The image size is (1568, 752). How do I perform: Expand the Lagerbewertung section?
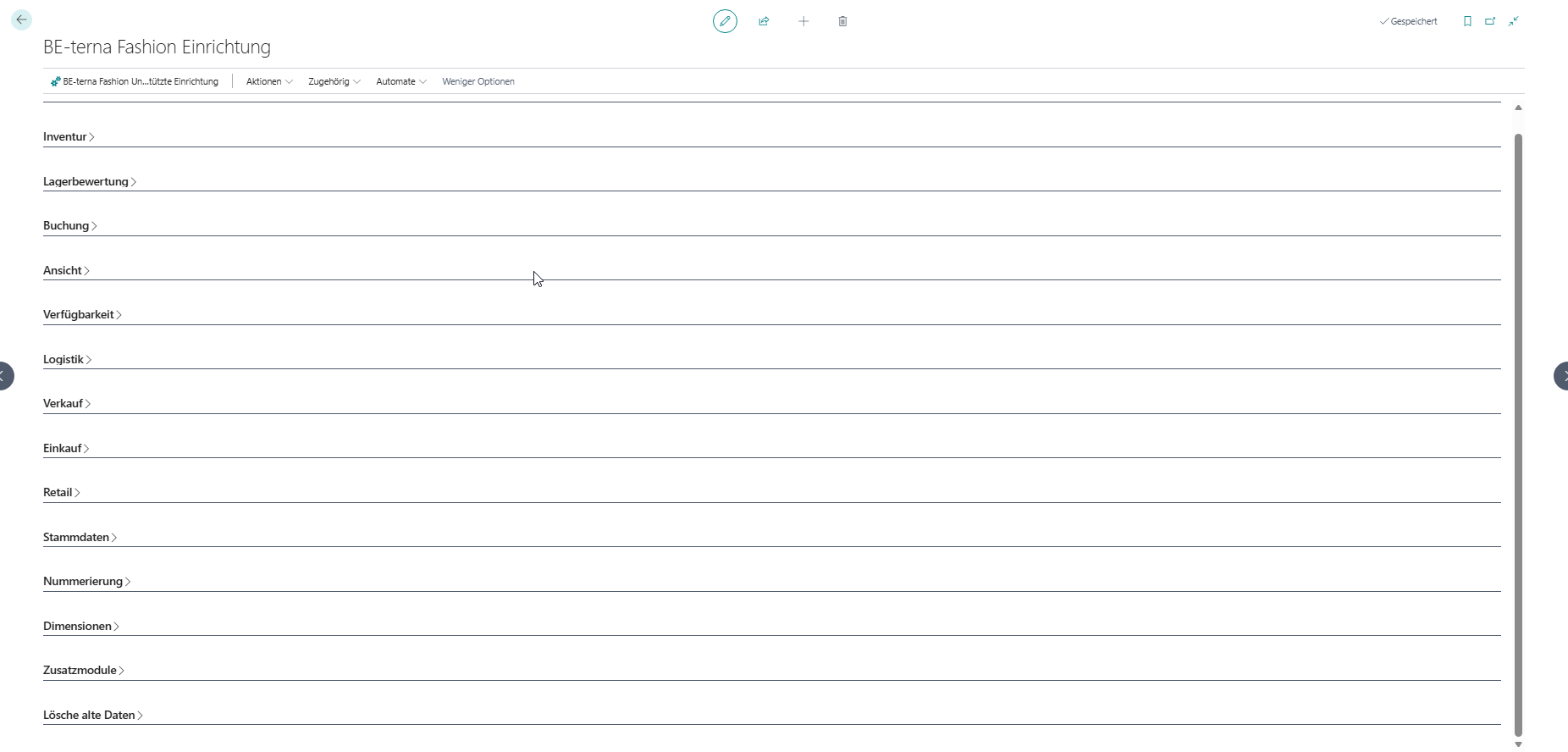[89, 181]
